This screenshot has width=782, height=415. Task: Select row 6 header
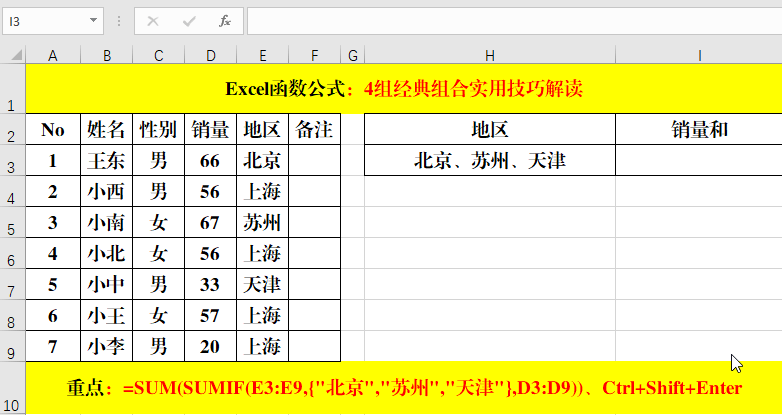13,253
